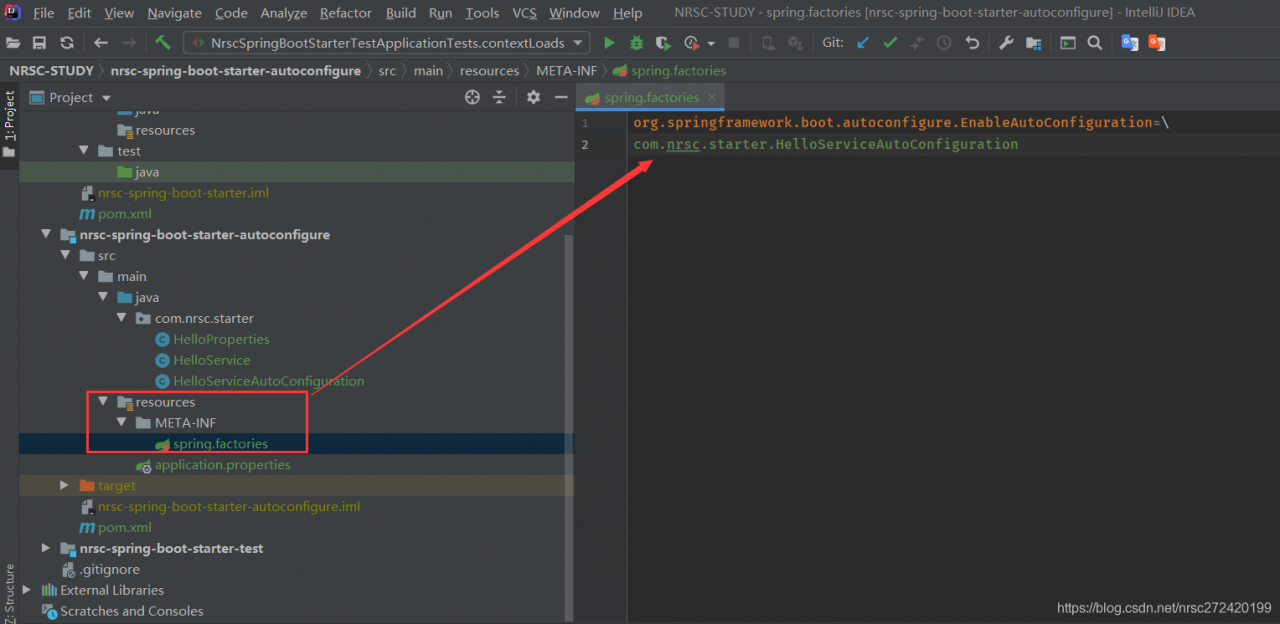1280x624 pixels.
Task: Click the META-INF breadcrumb
Action: tap(567, 71)
